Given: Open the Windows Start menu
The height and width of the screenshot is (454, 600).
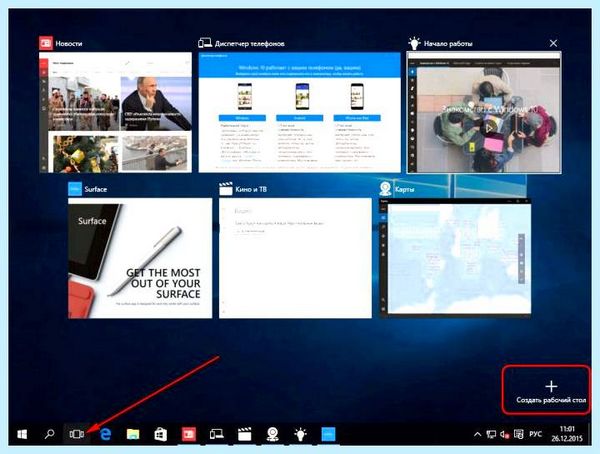Looking at the screenshot, I should coord(22,434).
